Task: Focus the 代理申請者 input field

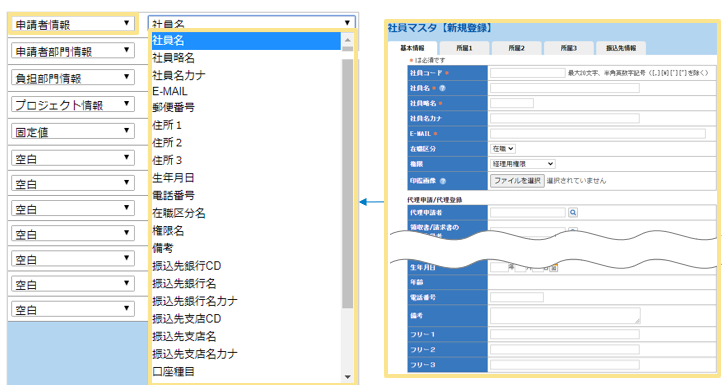Action: pos(528,212)
